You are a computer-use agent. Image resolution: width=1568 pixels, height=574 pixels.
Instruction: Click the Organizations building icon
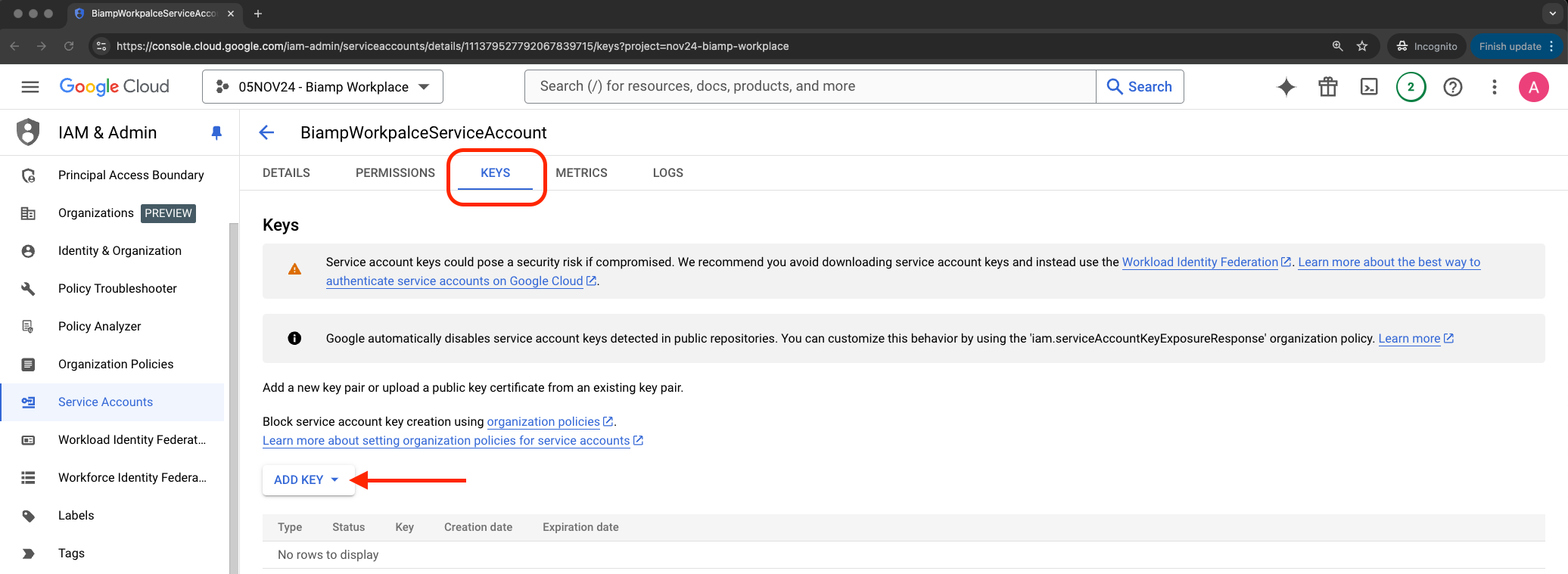pos(28,213)
